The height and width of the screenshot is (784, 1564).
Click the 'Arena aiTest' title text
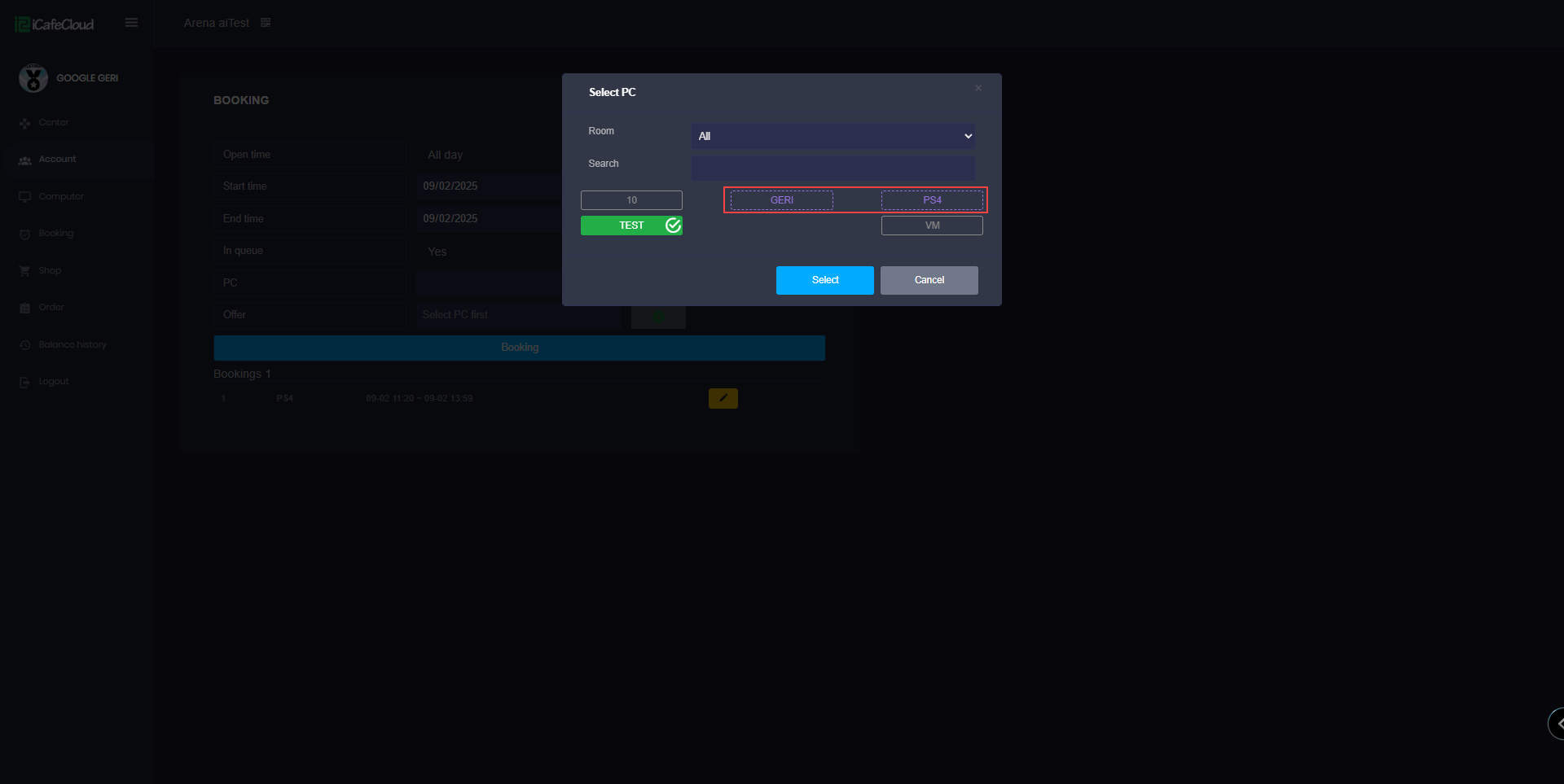(217, 23)
